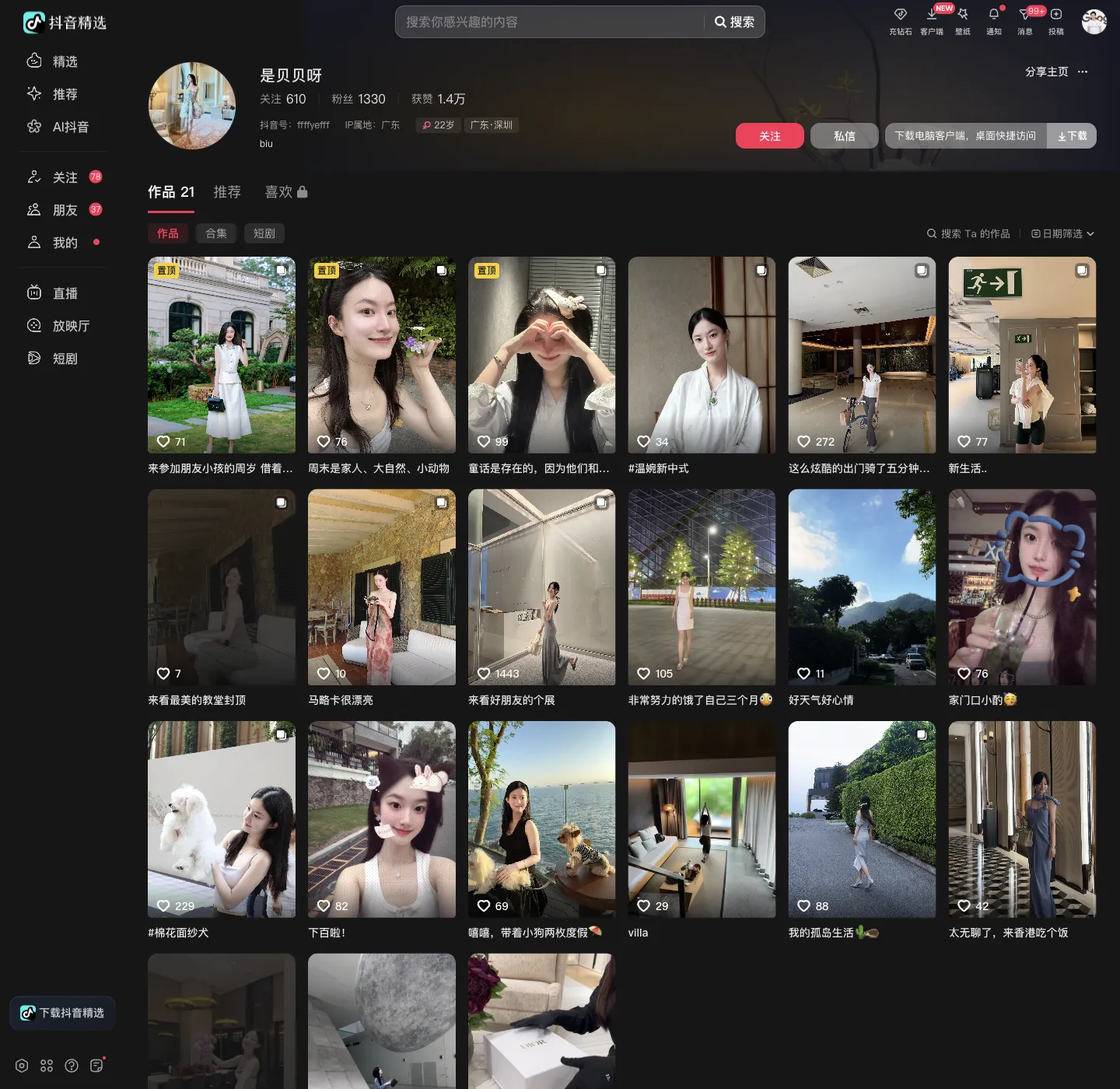
Task: Open the user avatar in the top bar
Action: pos(1094,22)
